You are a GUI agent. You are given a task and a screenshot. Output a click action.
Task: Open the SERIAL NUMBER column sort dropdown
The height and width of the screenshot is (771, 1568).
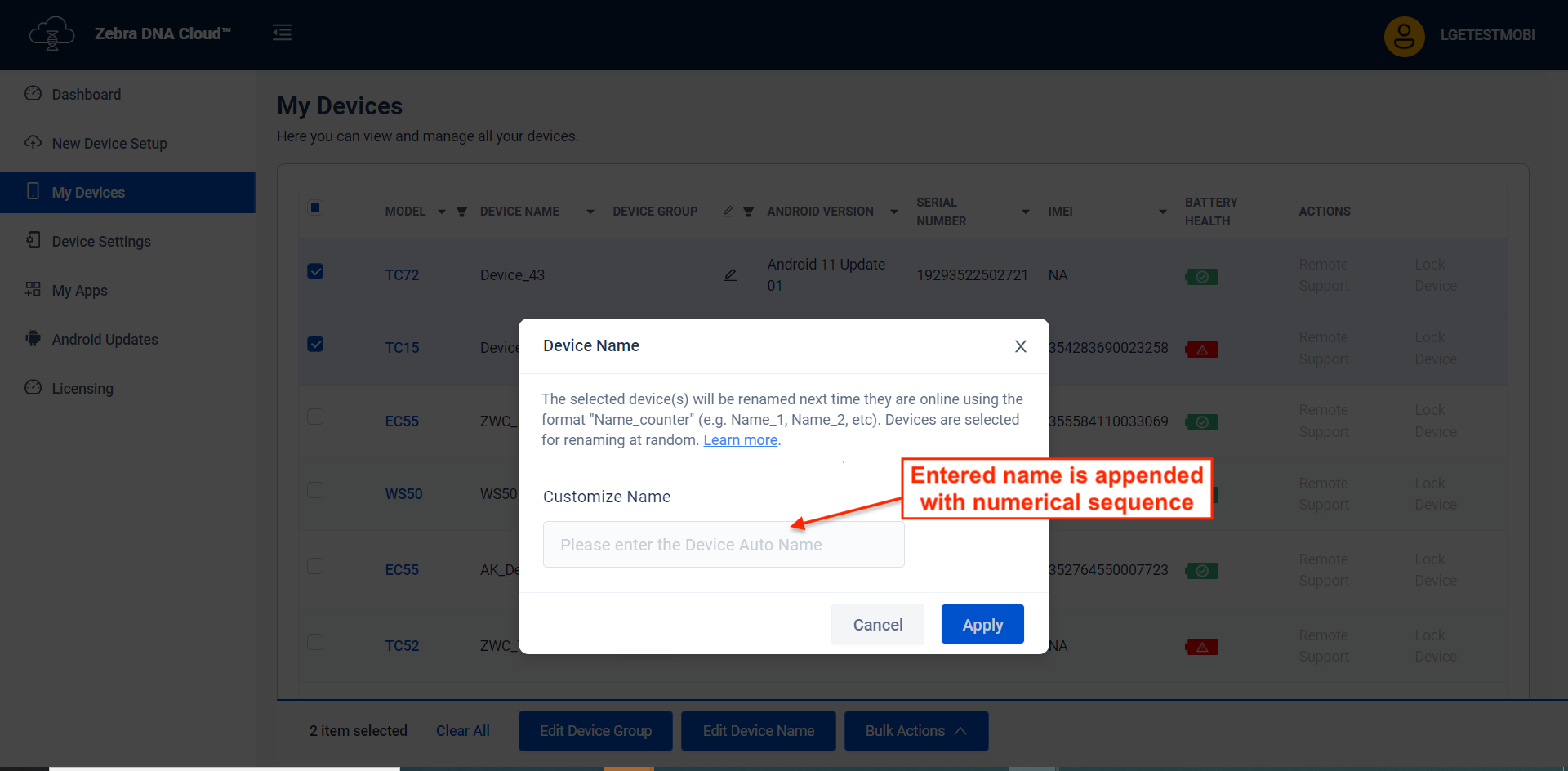[1025, 212]
